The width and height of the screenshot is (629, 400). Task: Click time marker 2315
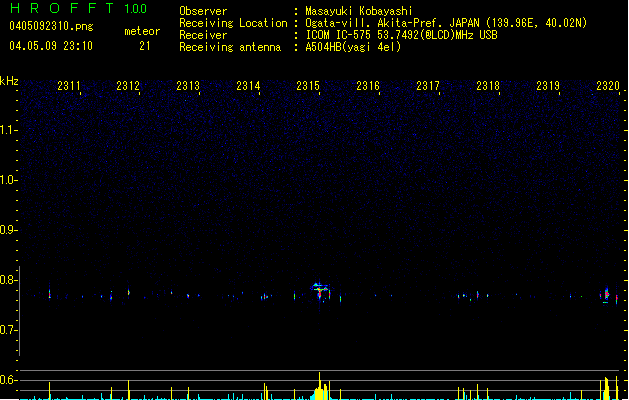click(x=308, y=86)
